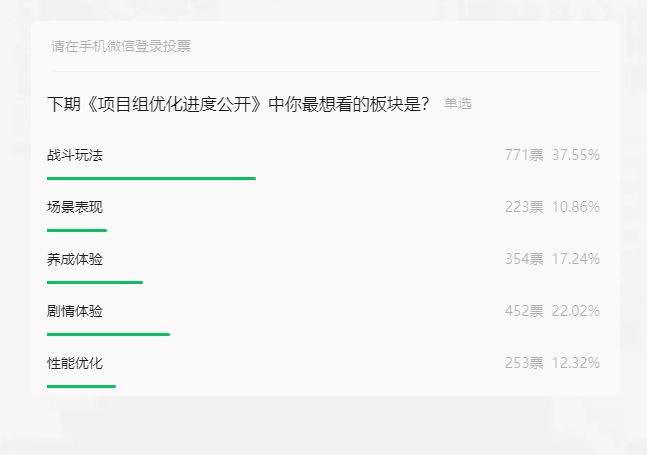Select the 战斗玩法 poll option
The height and width of the screenshot is (455, 647).
click(x=75, y=155)
